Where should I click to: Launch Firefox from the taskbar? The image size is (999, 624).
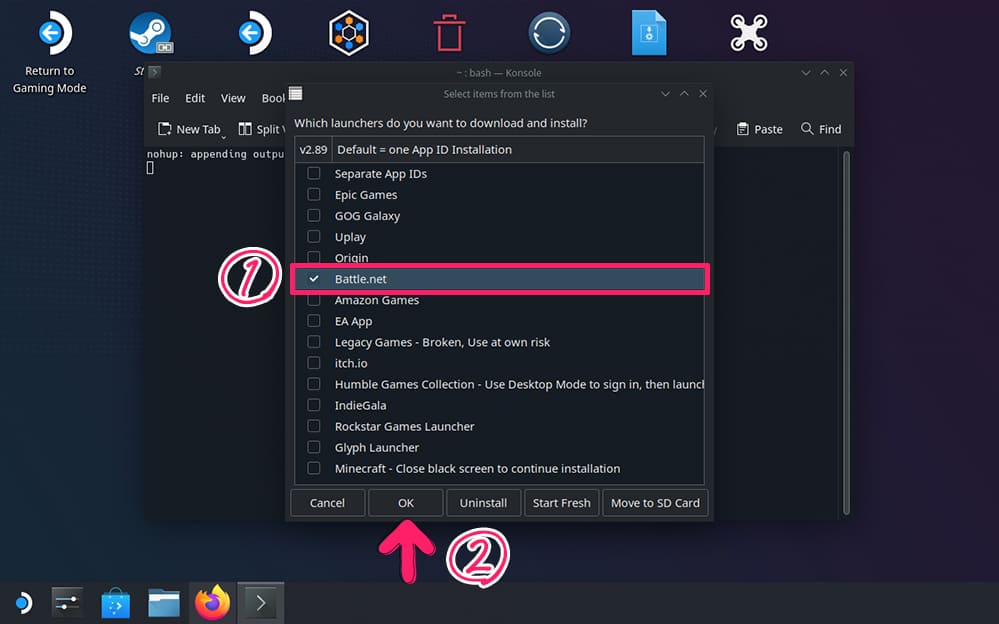click(x=212, y=602)
